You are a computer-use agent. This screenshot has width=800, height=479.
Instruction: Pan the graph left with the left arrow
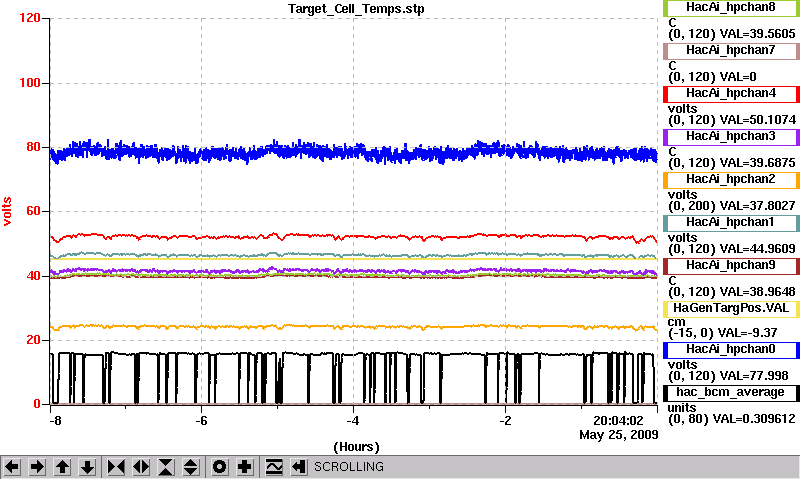coord(12,467)
